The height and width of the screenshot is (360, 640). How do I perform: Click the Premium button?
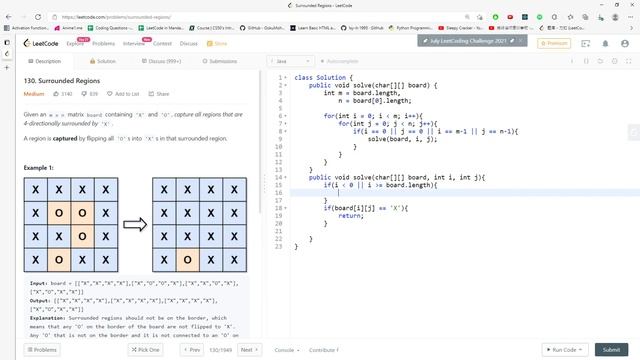554,43
